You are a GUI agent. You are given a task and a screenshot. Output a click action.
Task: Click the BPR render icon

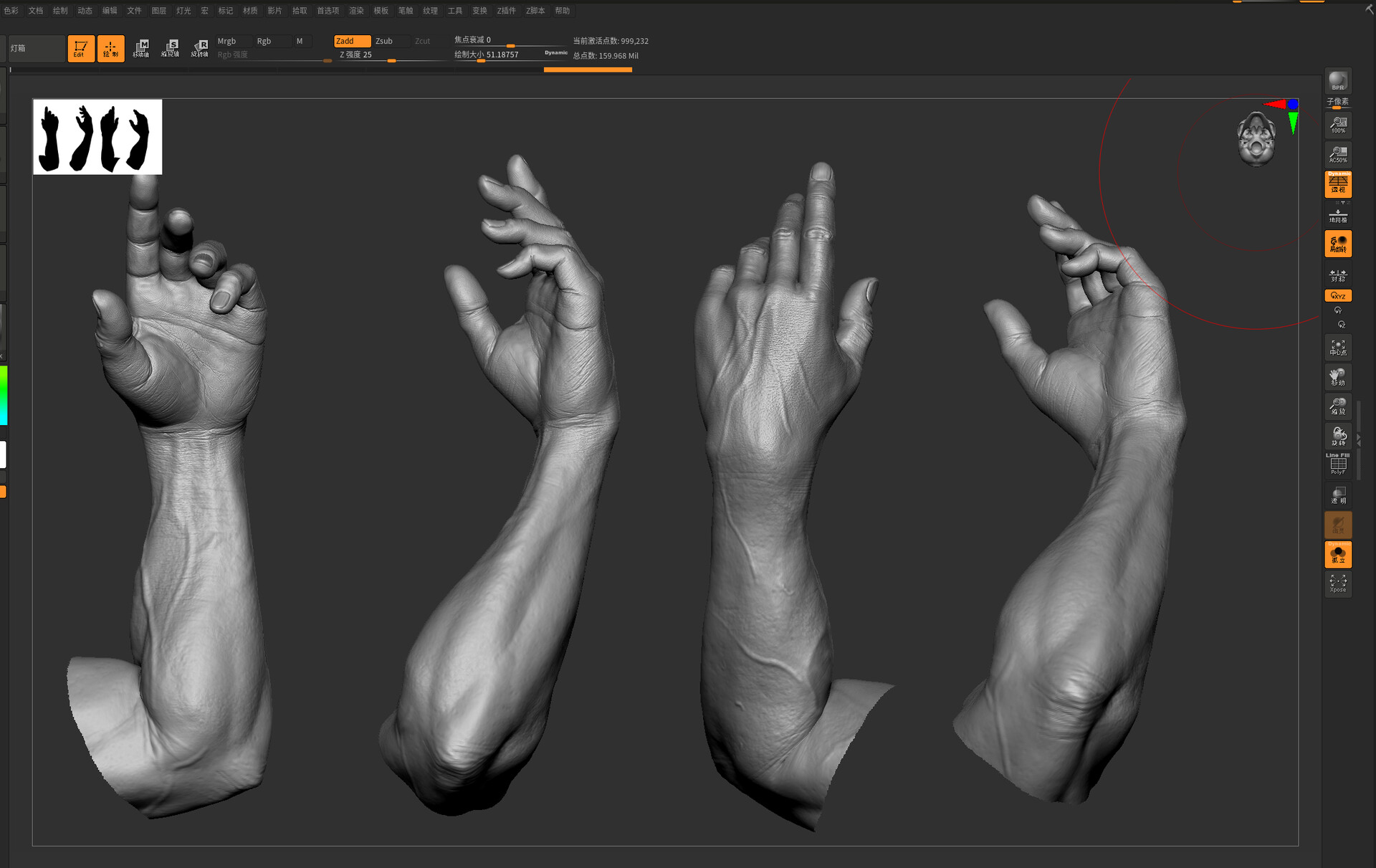1337,81
